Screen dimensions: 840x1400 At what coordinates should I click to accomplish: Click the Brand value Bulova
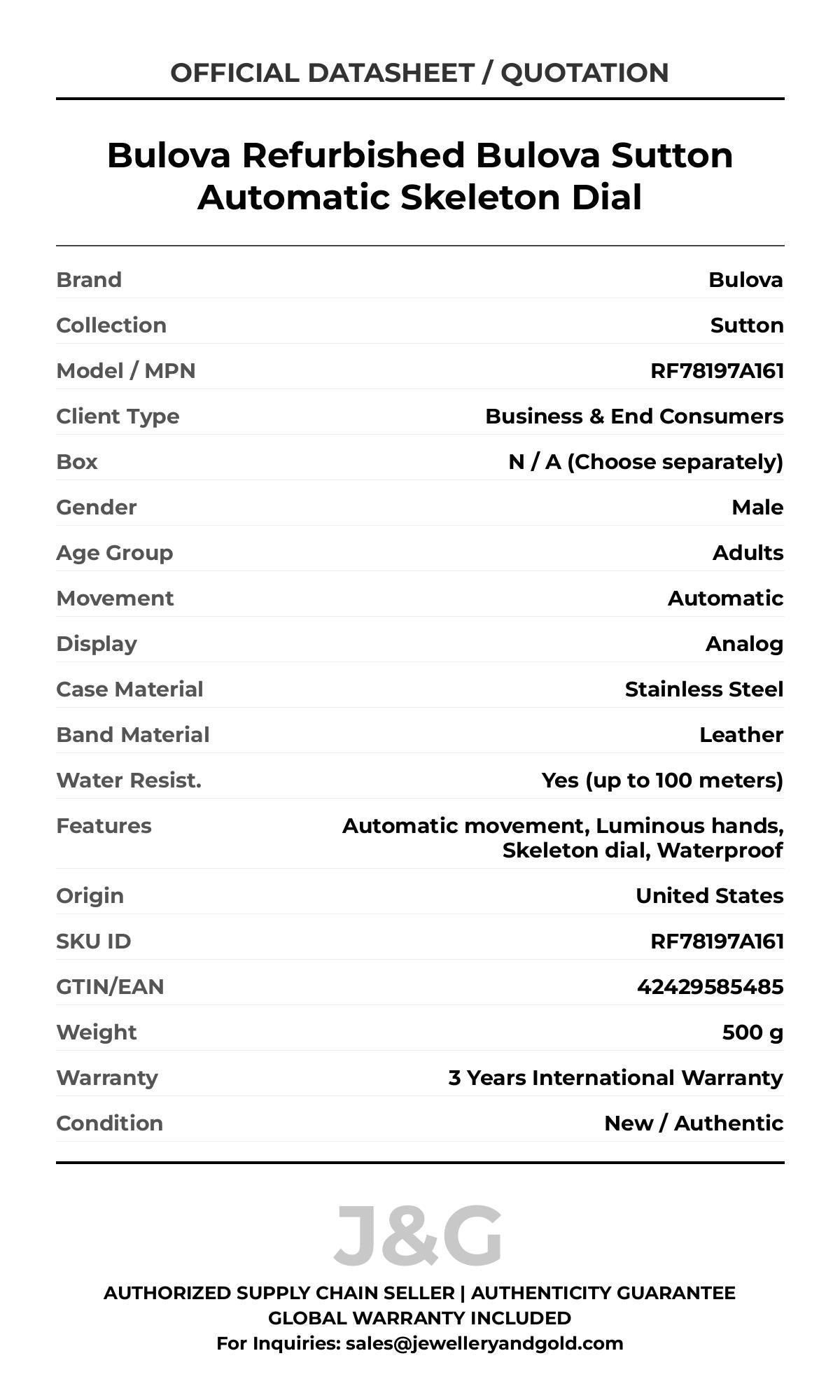tap(745, 279)
